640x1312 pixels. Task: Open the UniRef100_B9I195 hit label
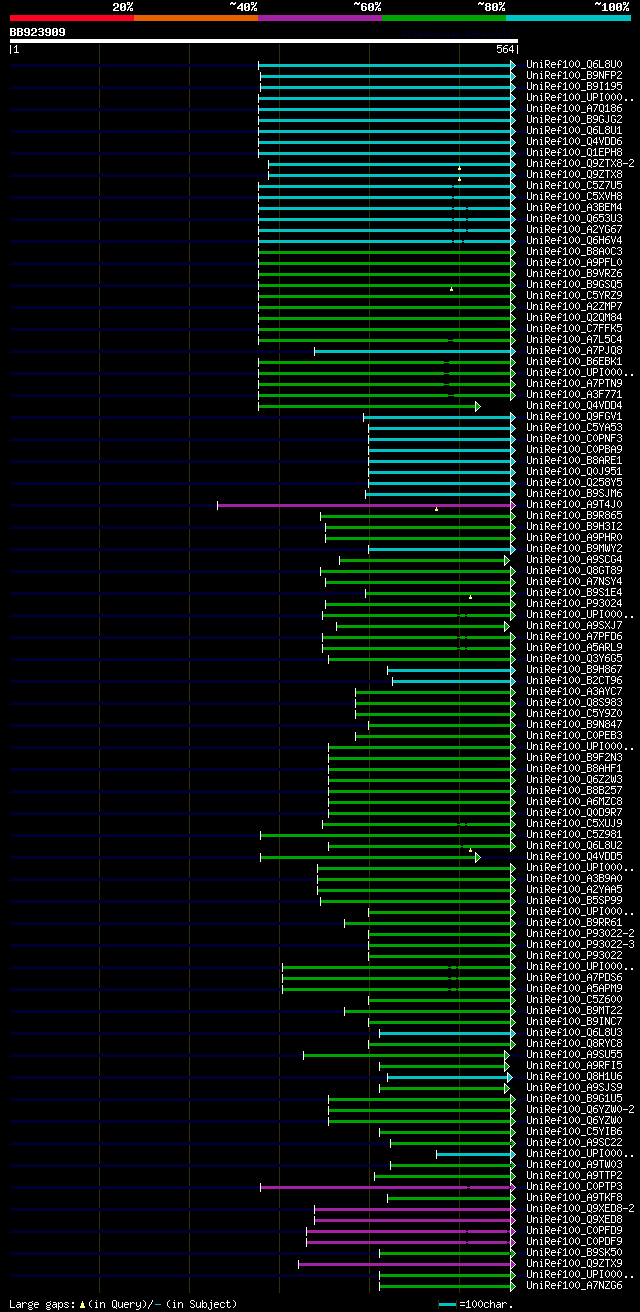(574, 87)
